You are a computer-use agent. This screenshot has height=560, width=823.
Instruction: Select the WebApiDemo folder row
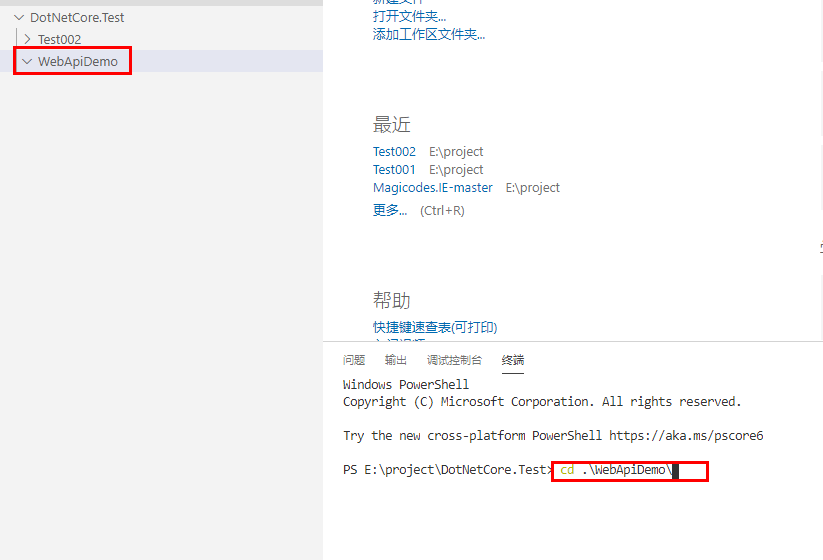click(161, 61)
